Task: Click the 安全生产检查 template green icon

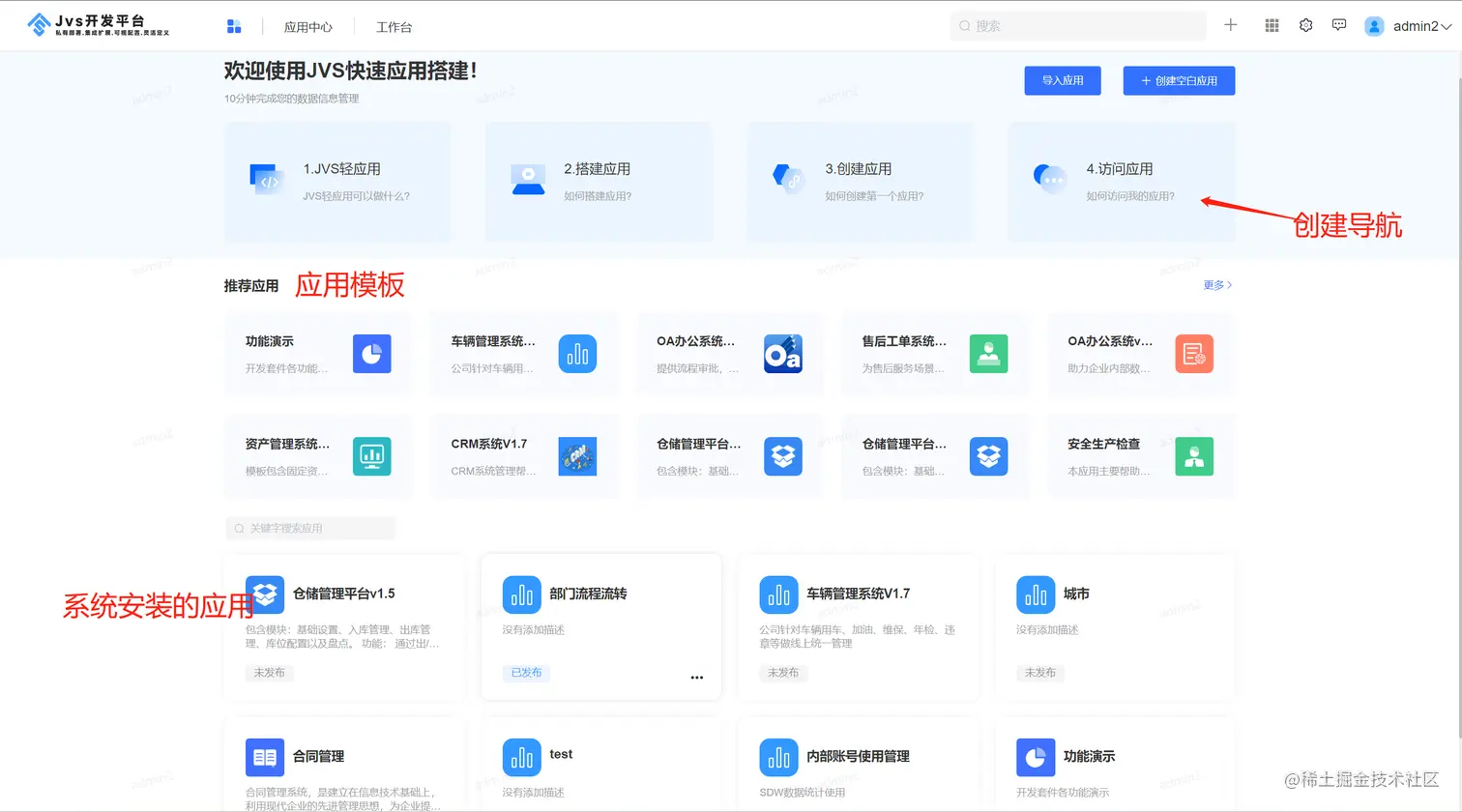Action: point(1194,456)
